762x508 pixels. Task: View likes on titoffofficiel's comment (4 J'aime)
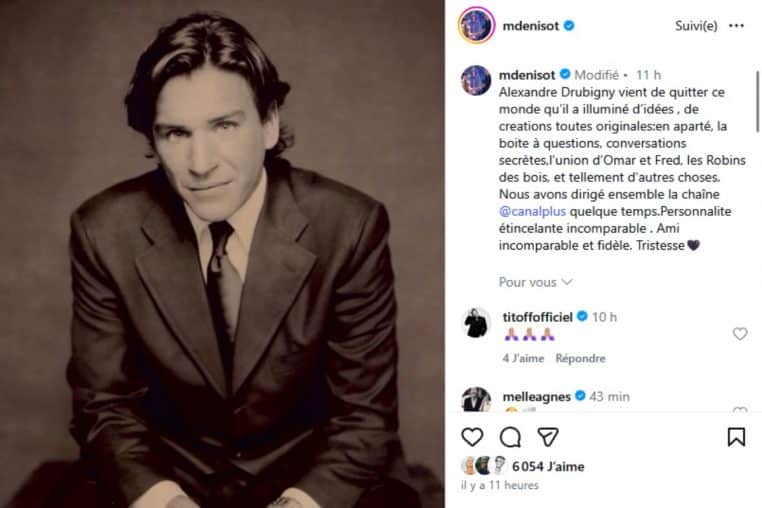coord(522,358)
